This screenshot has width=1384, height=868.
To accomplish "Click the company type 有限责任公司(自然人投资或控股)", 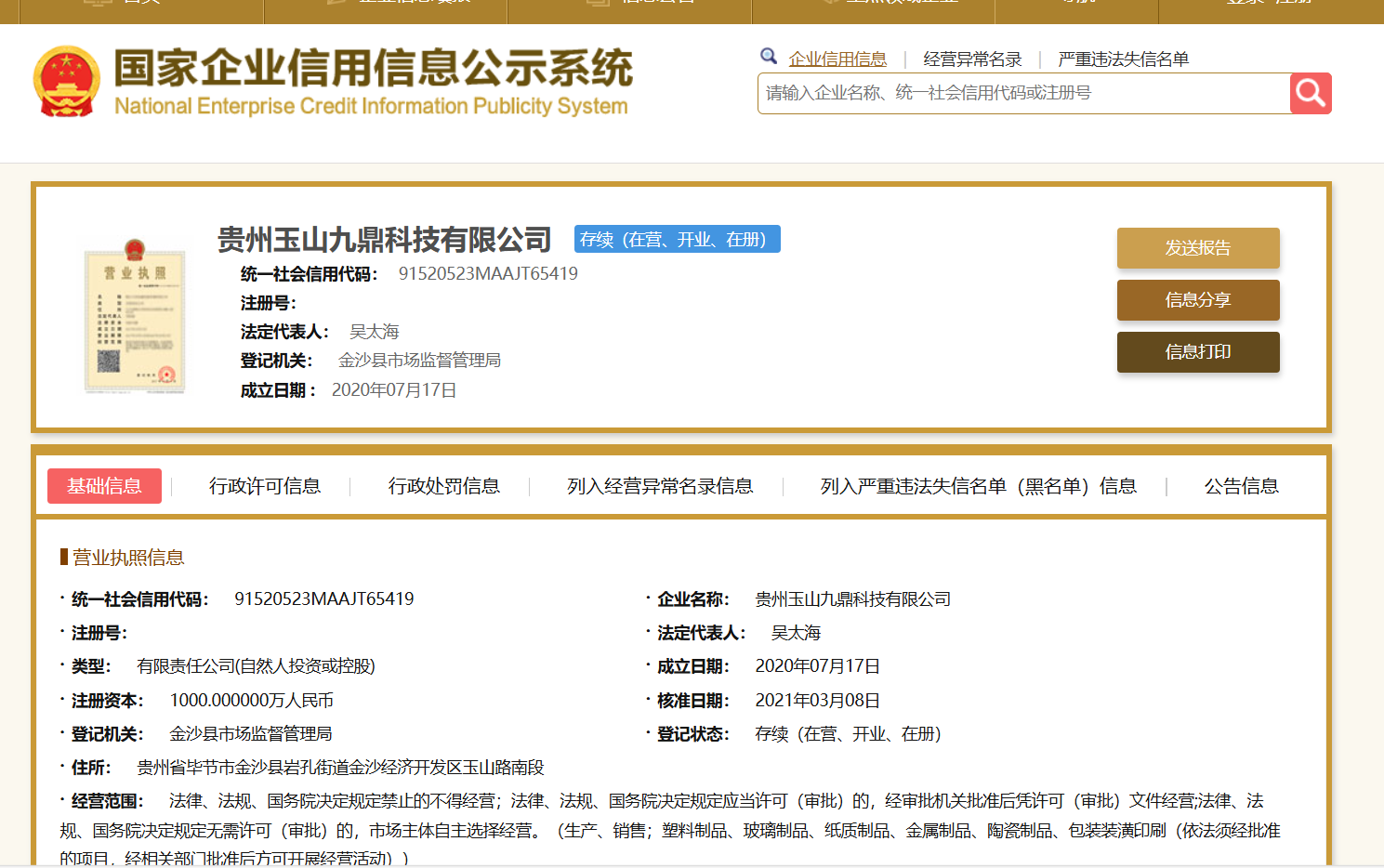I will tap(256, 666).
